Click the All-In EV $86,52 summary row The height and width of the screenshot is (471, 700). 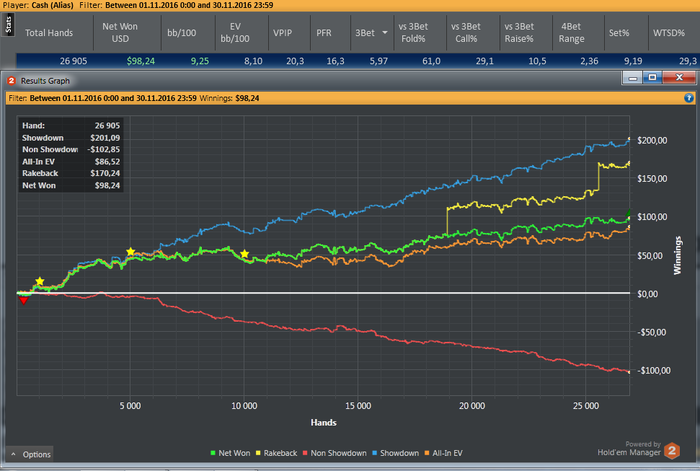[x=71, y=162]
